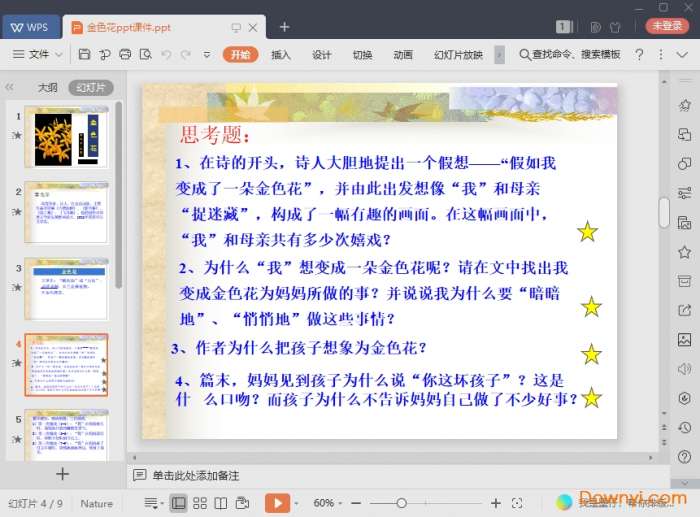Viewport: 700px width, 517px height.
Task: Click the zoom out minus button
Action: (356, 503)
